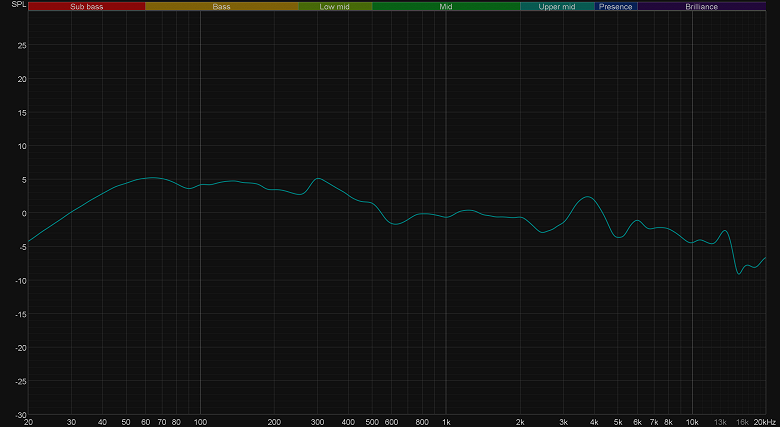The width and height of the screenshot is (780, 427).
Task: Click the -5 value on SPL axis
Action: point(23,247)
